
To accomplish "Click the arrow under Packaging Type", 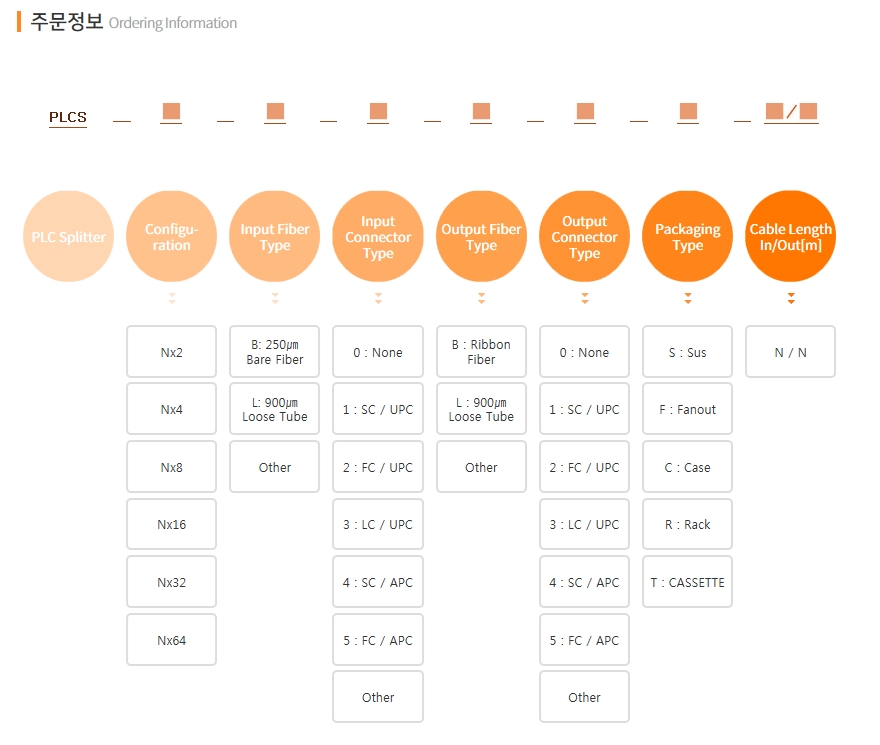I will pyautogui.click(x=688, y=298).
